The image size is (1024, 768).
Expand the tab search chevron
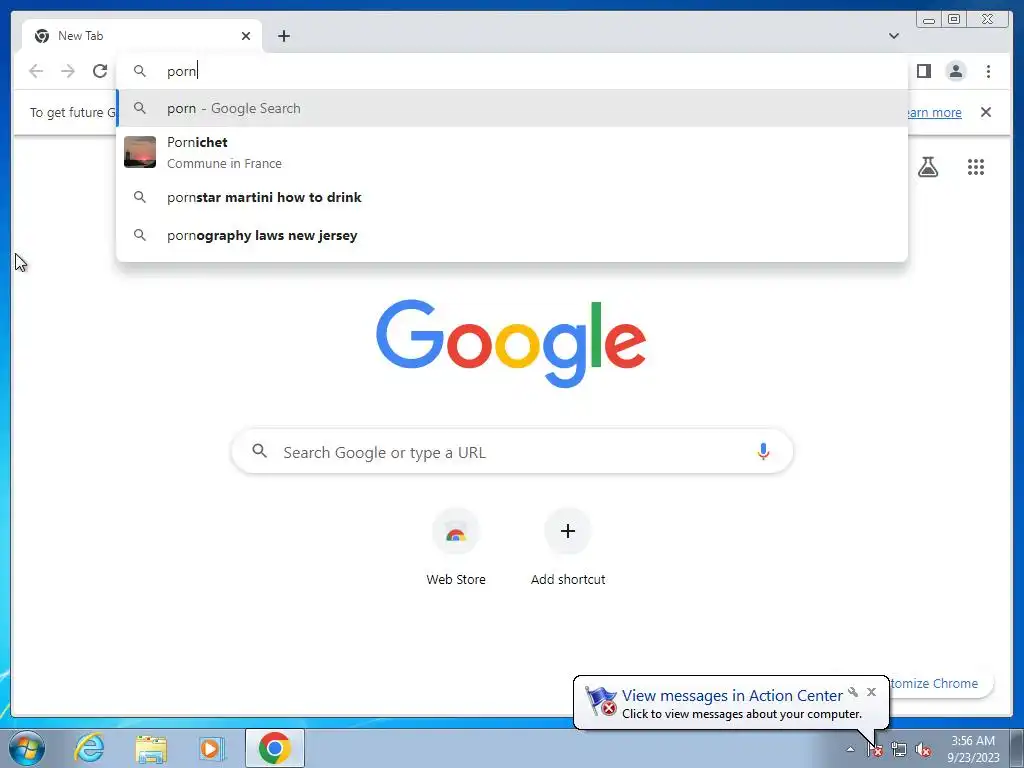(x=893, y=36)
